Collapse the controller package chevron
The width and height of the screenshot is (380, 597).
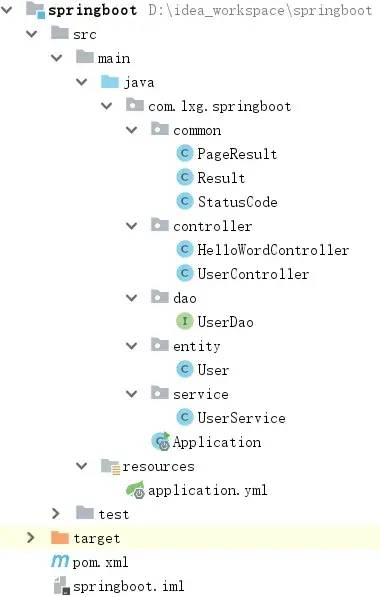pos(132,226)
